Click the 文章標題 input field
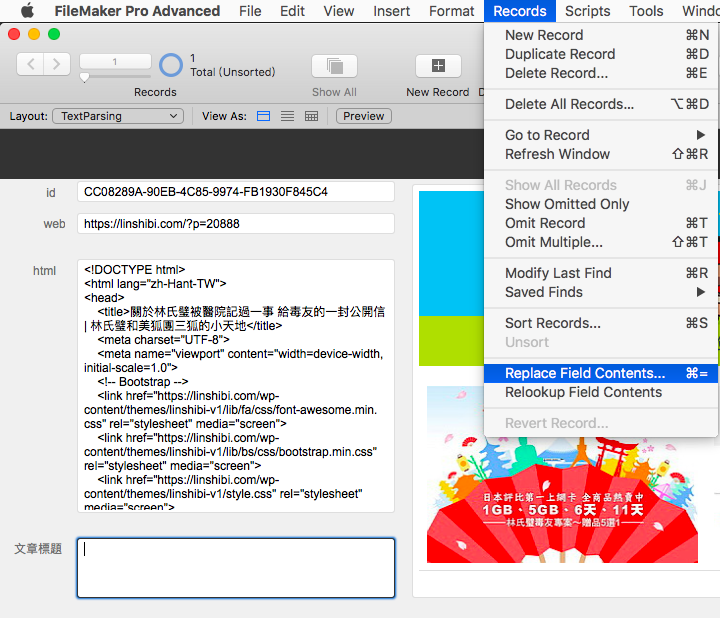 pos(236,568)
